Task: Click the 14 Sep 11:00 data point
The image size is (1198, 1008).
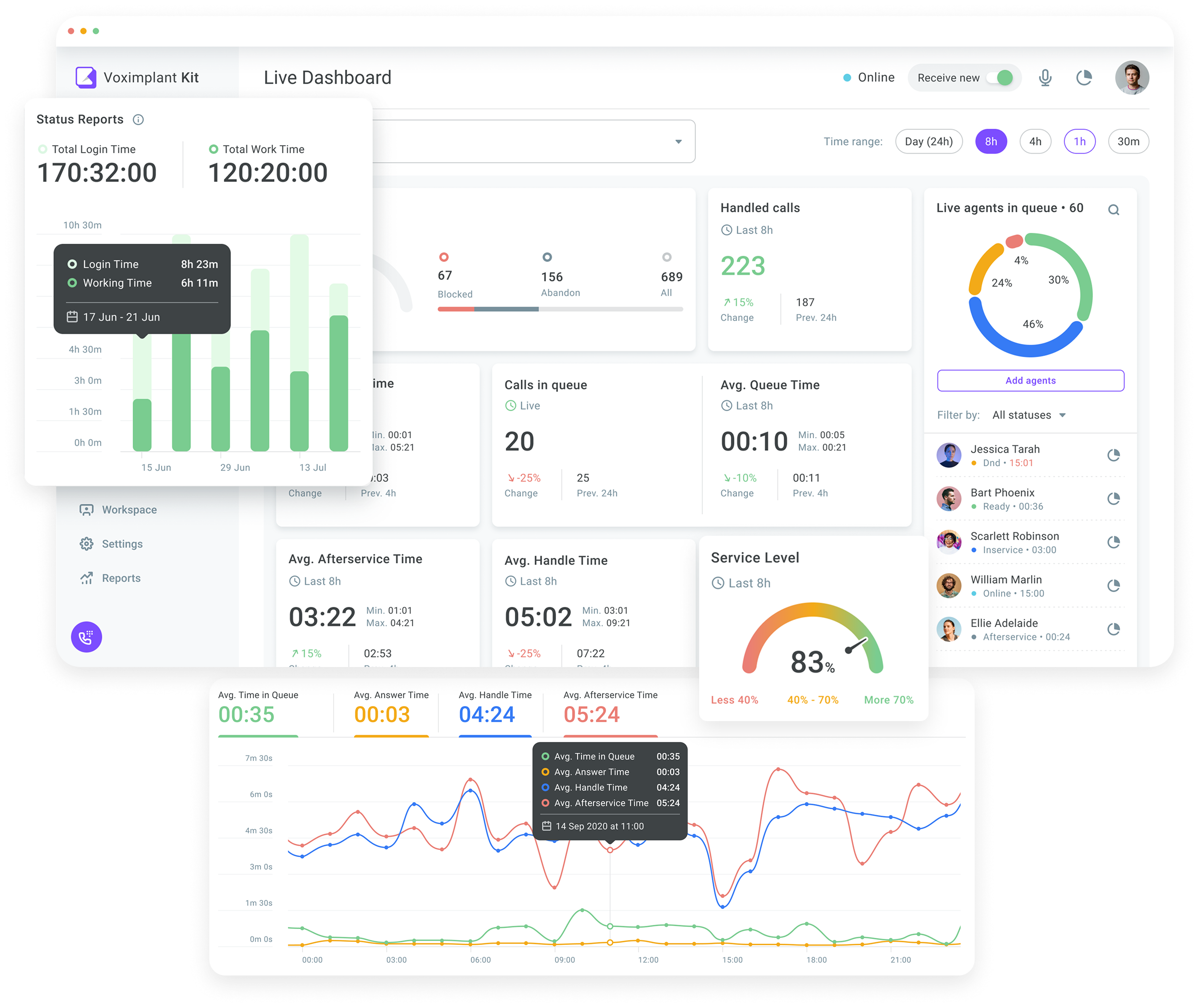Action: pos(610,850)
